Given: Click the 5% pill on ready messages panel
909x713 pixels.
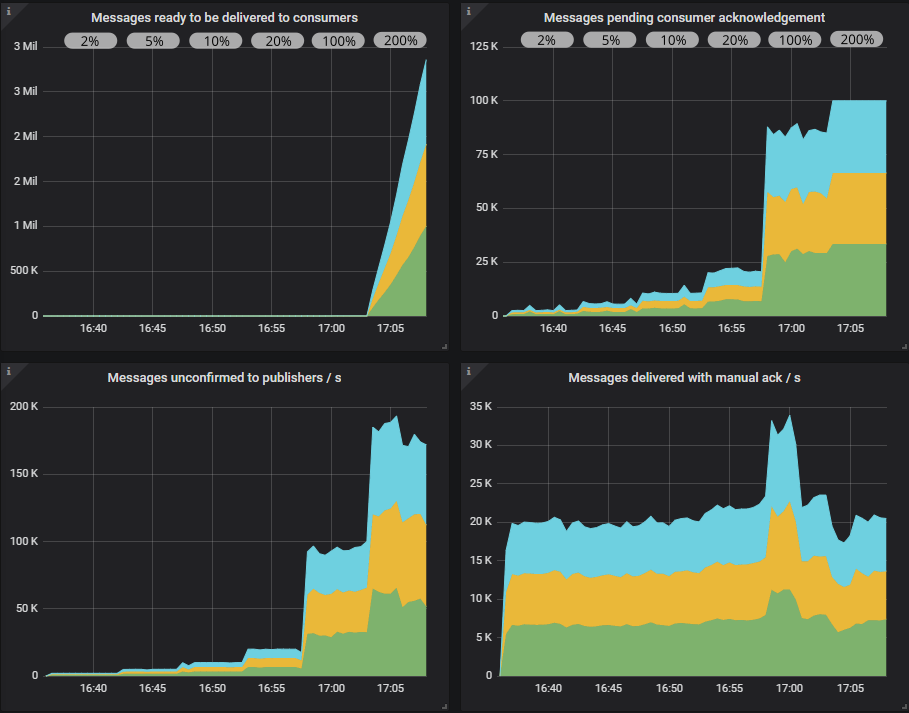Looking at the screenshot, I should (152, 40).
